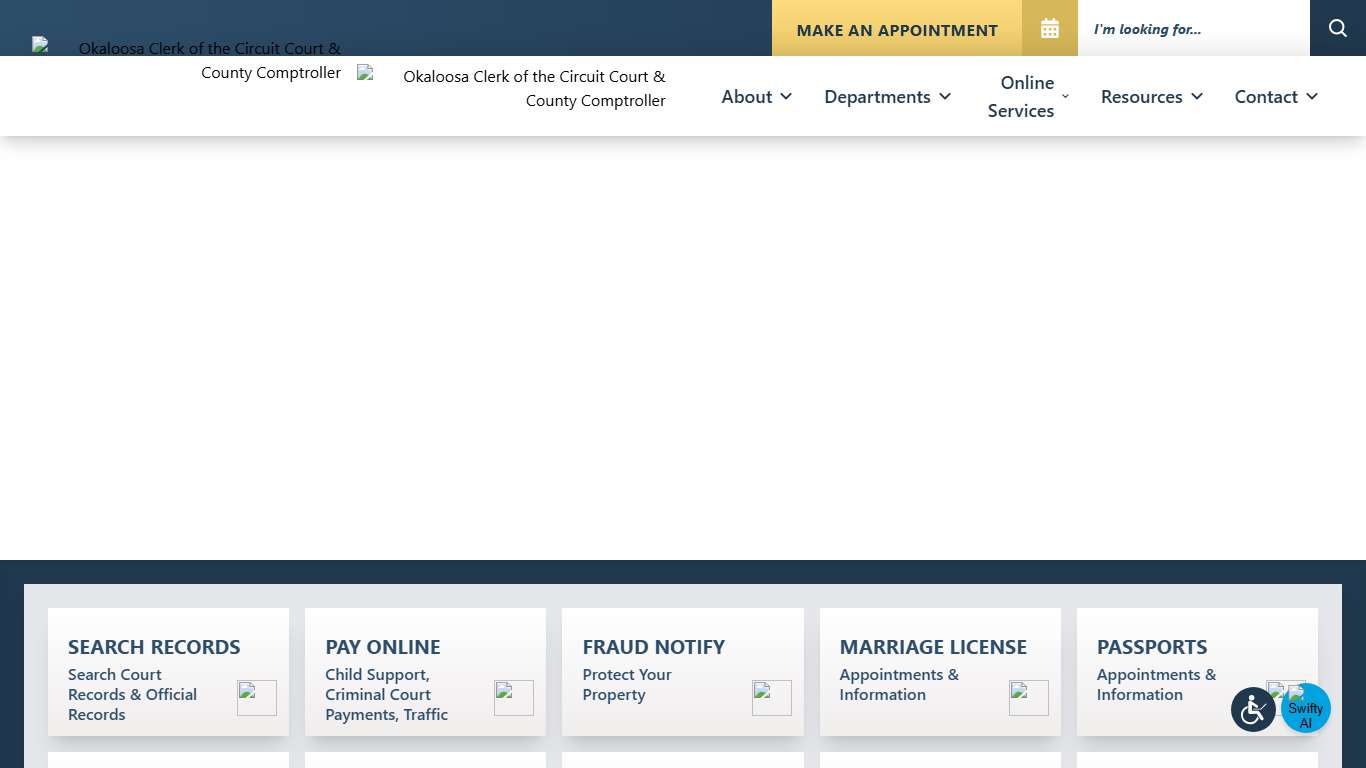This screenshot has width=1366, height=768.
Task: Open Fraud Notify Protect Your Property
Action: click(627, 684)
